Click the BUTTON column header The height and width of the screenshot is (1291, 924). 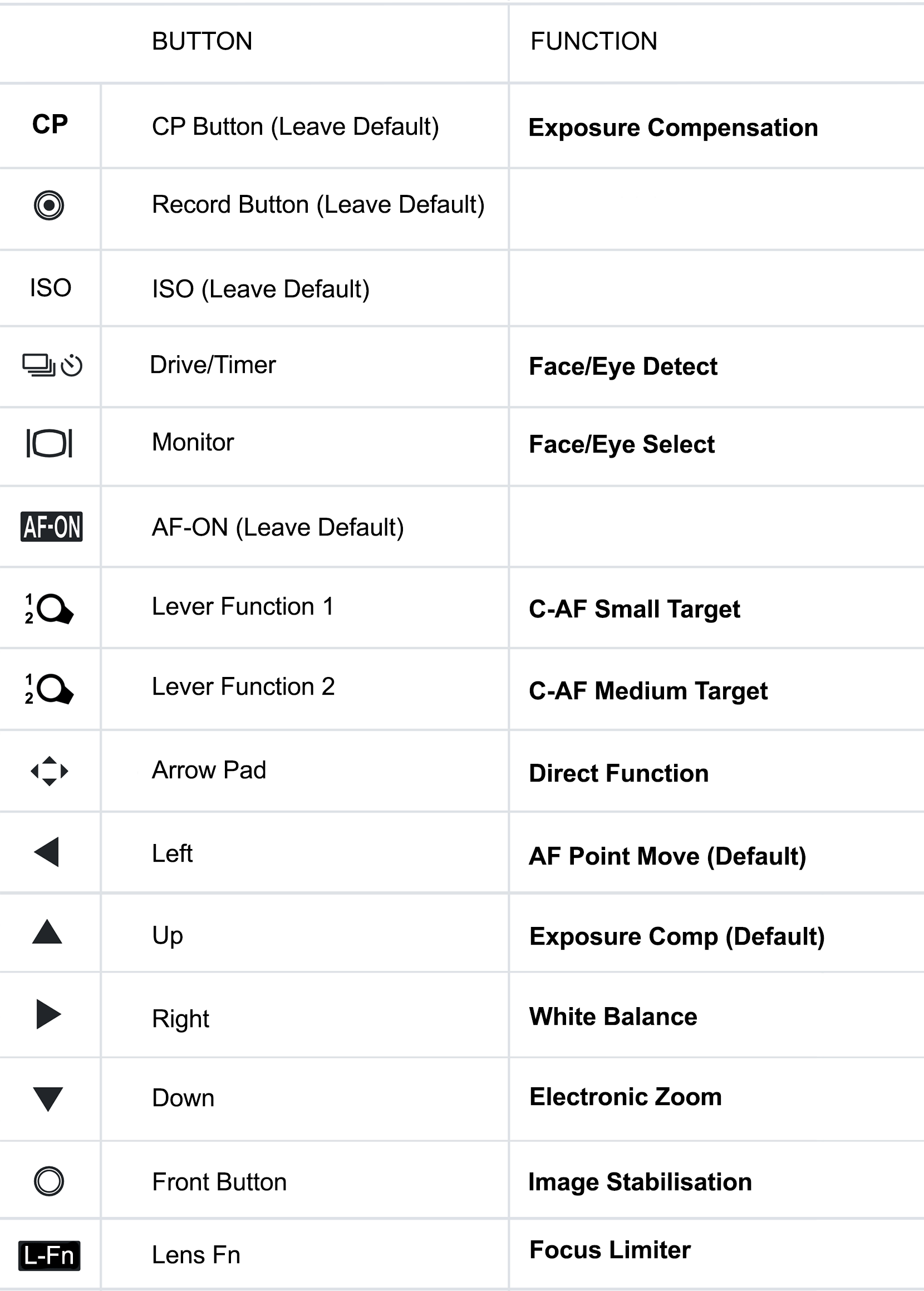point(202,42)
